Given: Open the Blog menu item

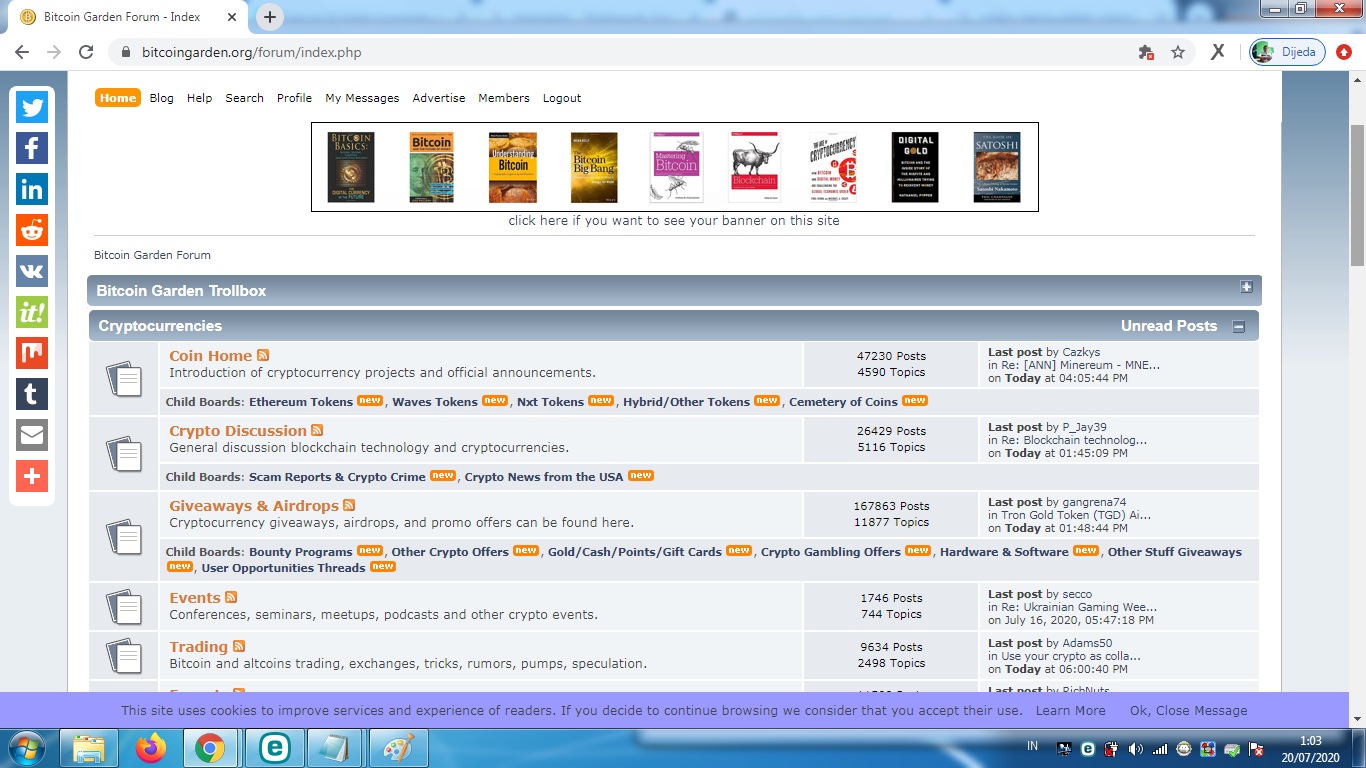Looking at the screenshot, I should (x=162, y=98).
